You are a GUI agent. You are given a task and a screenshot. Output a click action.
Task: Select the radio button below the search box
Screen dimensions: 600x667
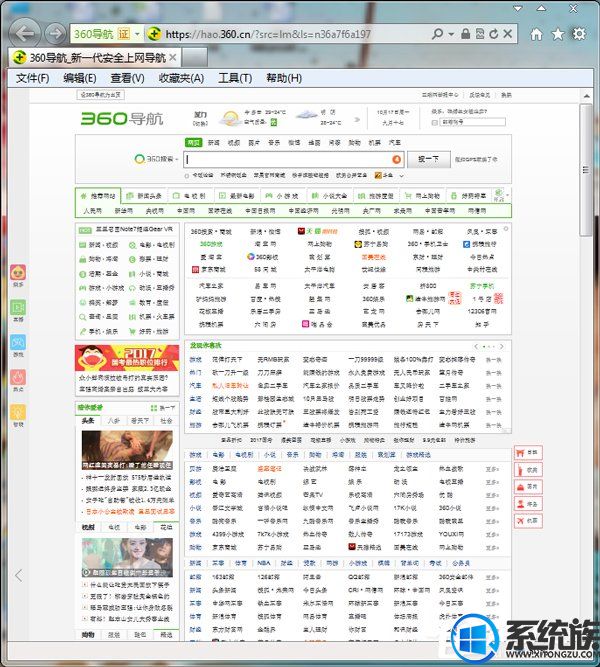pos(186,176)
